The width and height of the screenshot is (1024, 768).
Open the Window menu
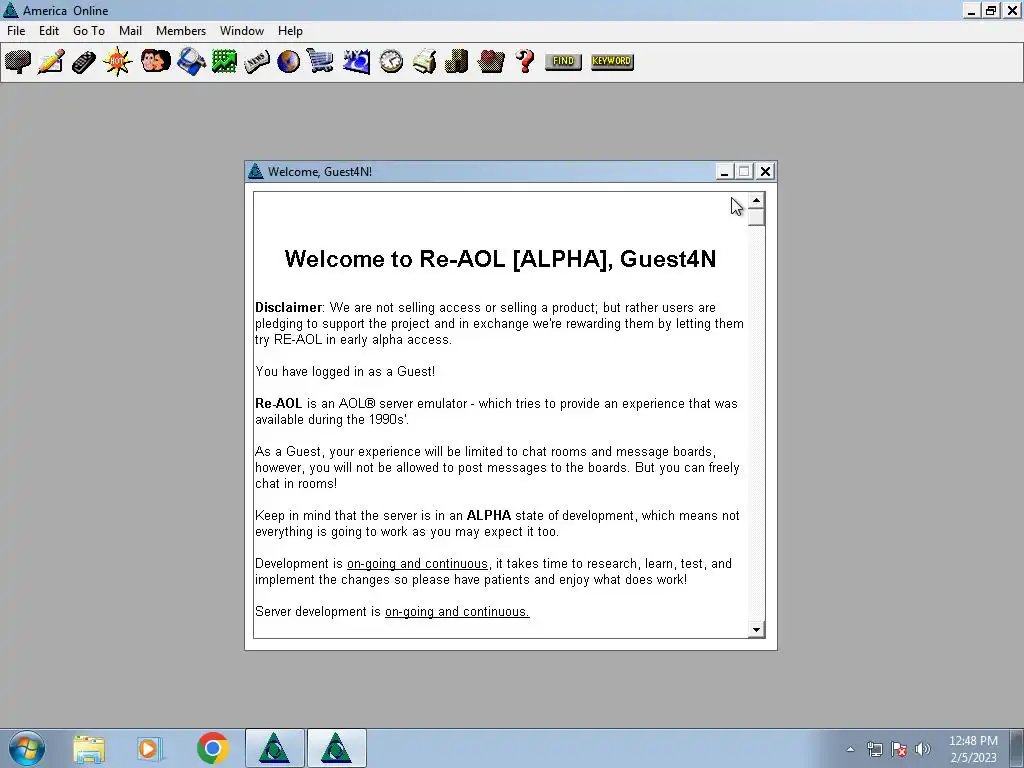tap(242, 31)
